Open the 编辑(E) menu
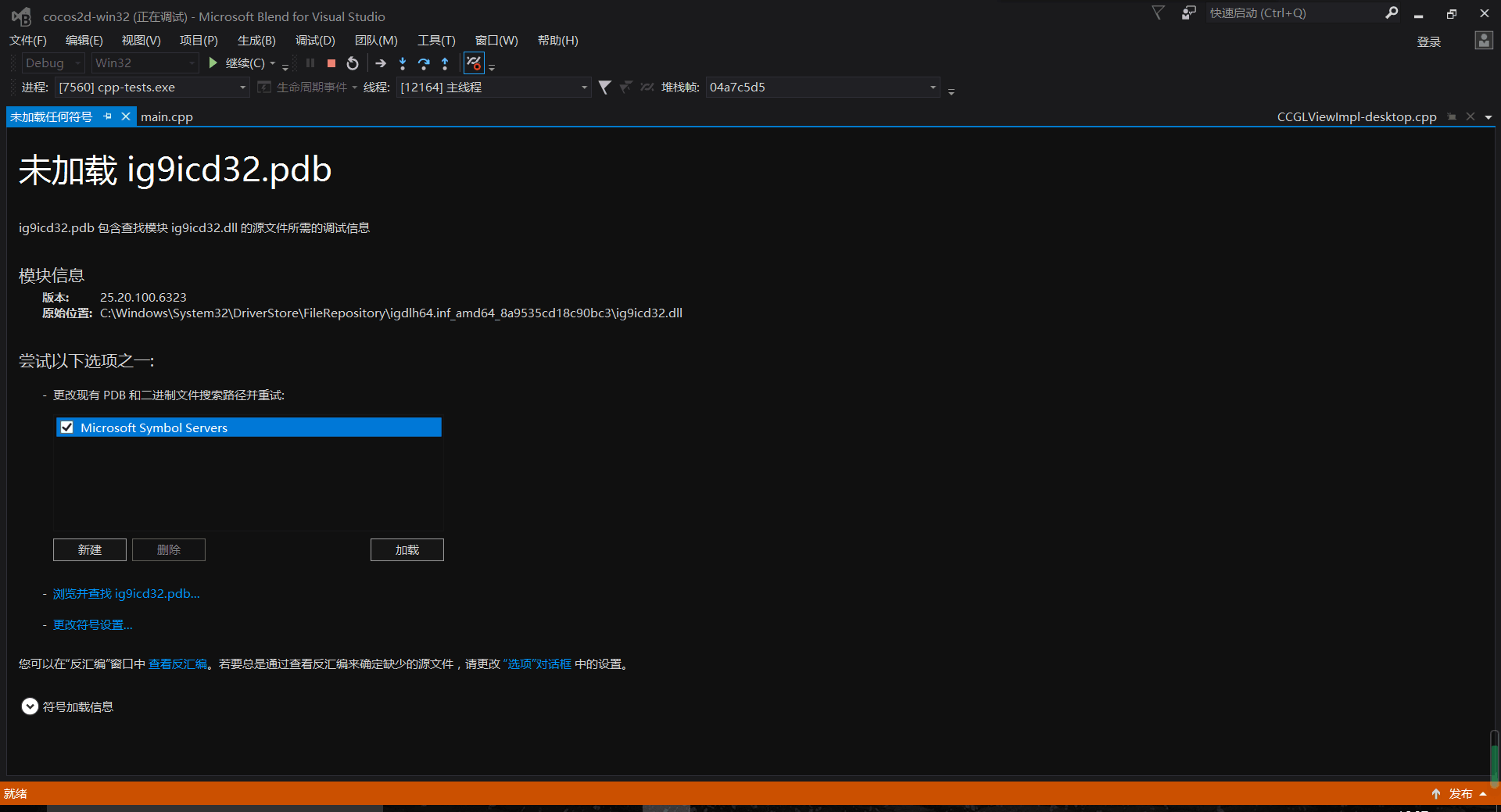Viewport: 1501px width, 812px height. [84, 41]
